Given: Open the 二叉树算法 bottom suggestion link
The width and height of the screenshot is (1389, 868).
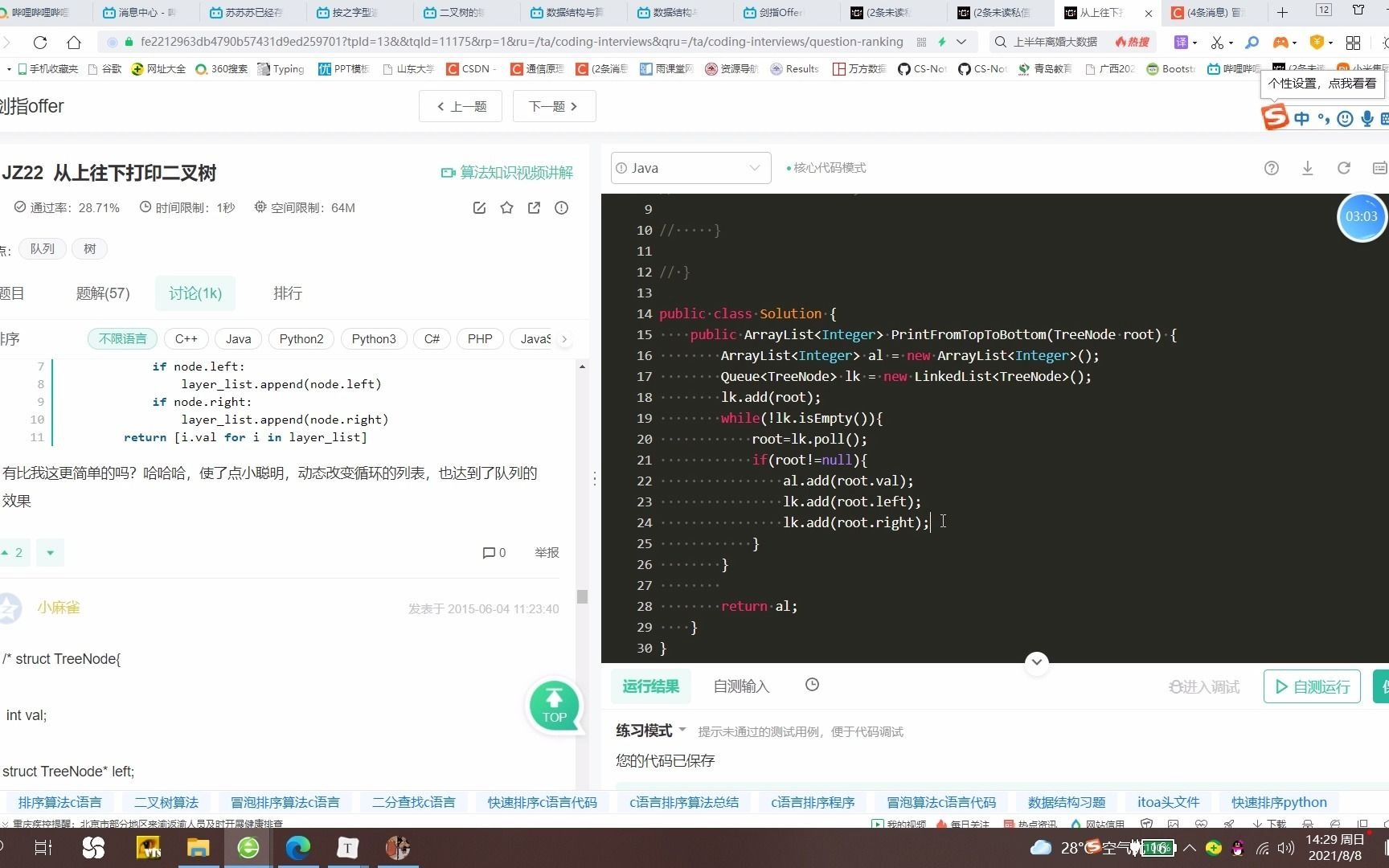Looking at the screenshot, I should tap(166, 802).
